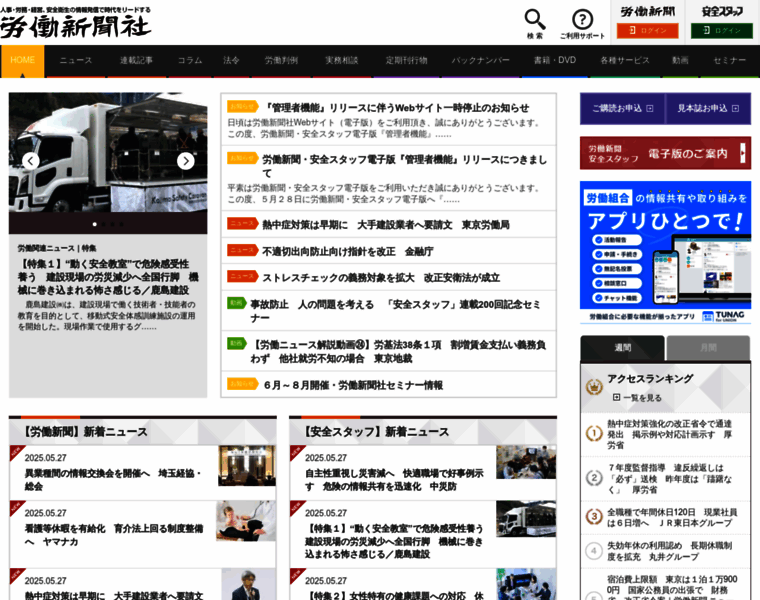The image size is (760, 600).
Task: Open the 書籍・DVD menu item
Action: point(555,61)
